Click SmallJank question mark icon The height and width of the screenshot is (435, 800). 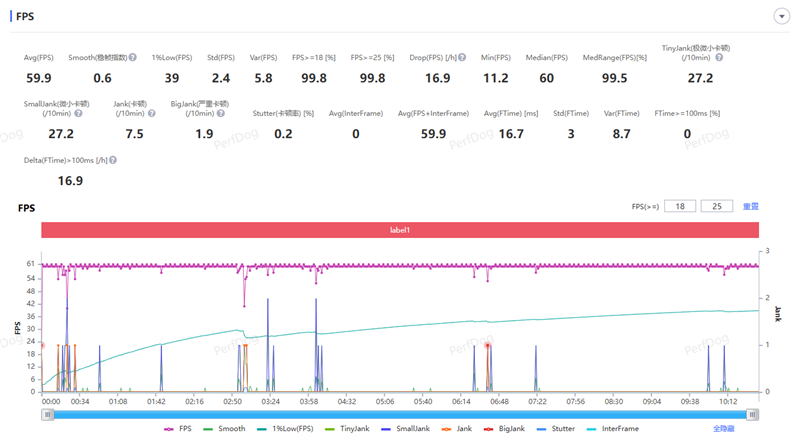78,113
